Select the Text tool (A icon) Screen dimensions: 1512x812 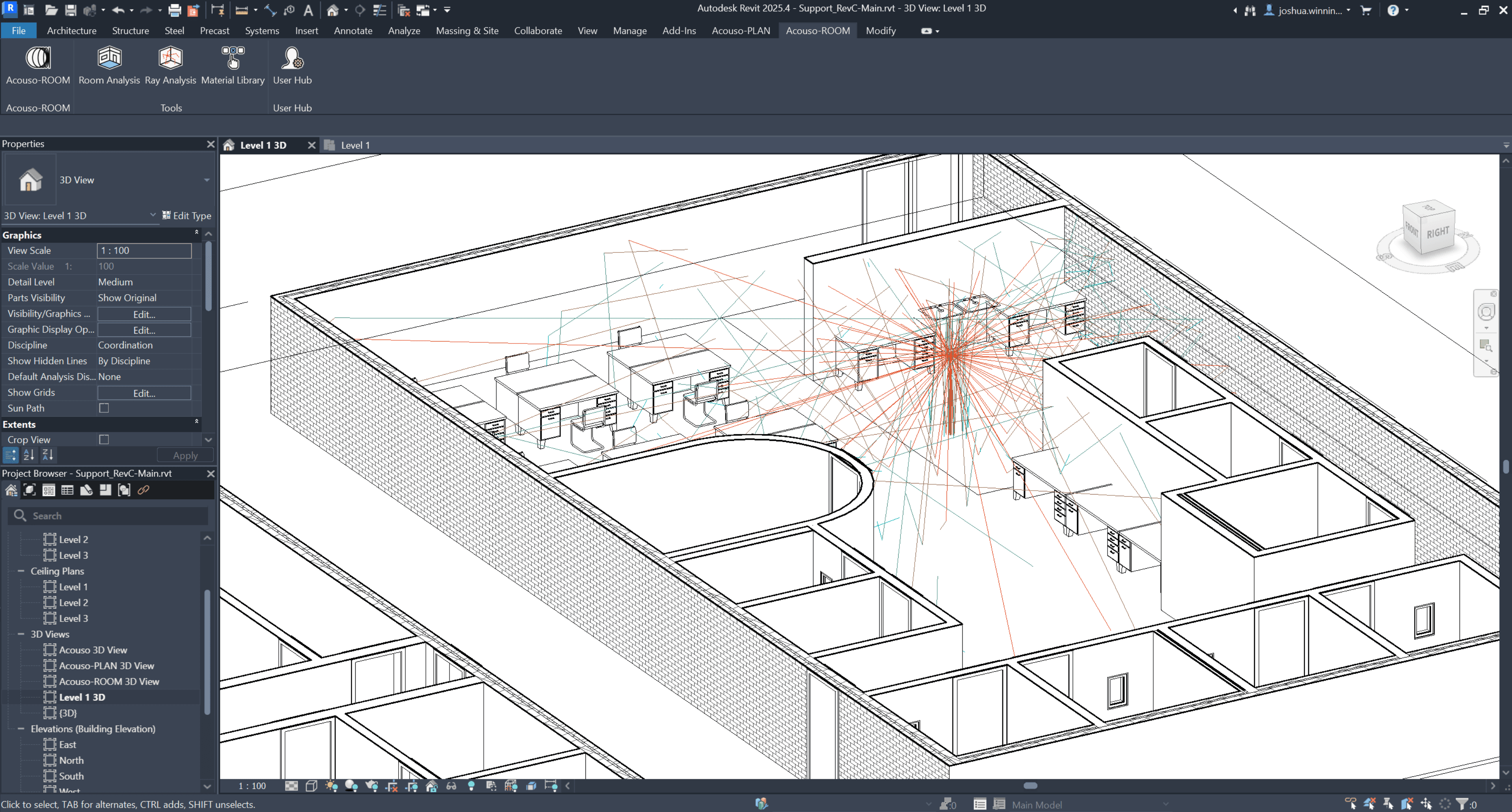(308, 10)
